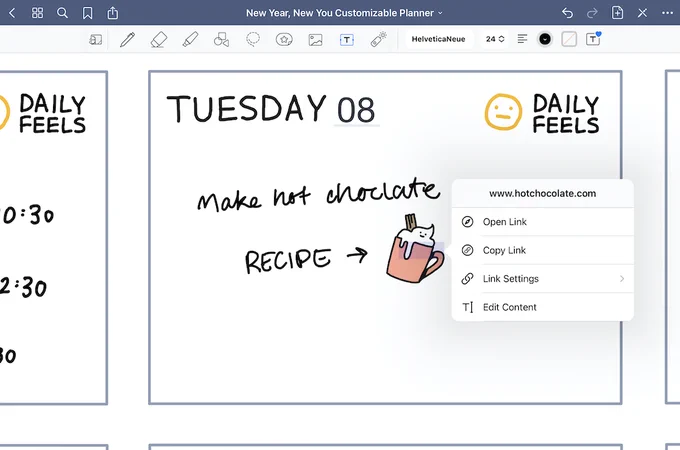
Task: Close the editing toolbar with X icon
Action: coord(642,13)
